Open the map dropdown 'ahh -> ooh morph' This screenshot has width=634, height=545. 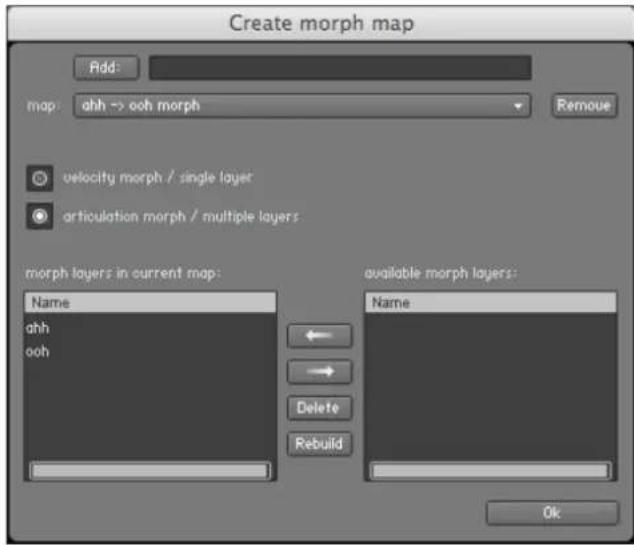coord(302,106)
